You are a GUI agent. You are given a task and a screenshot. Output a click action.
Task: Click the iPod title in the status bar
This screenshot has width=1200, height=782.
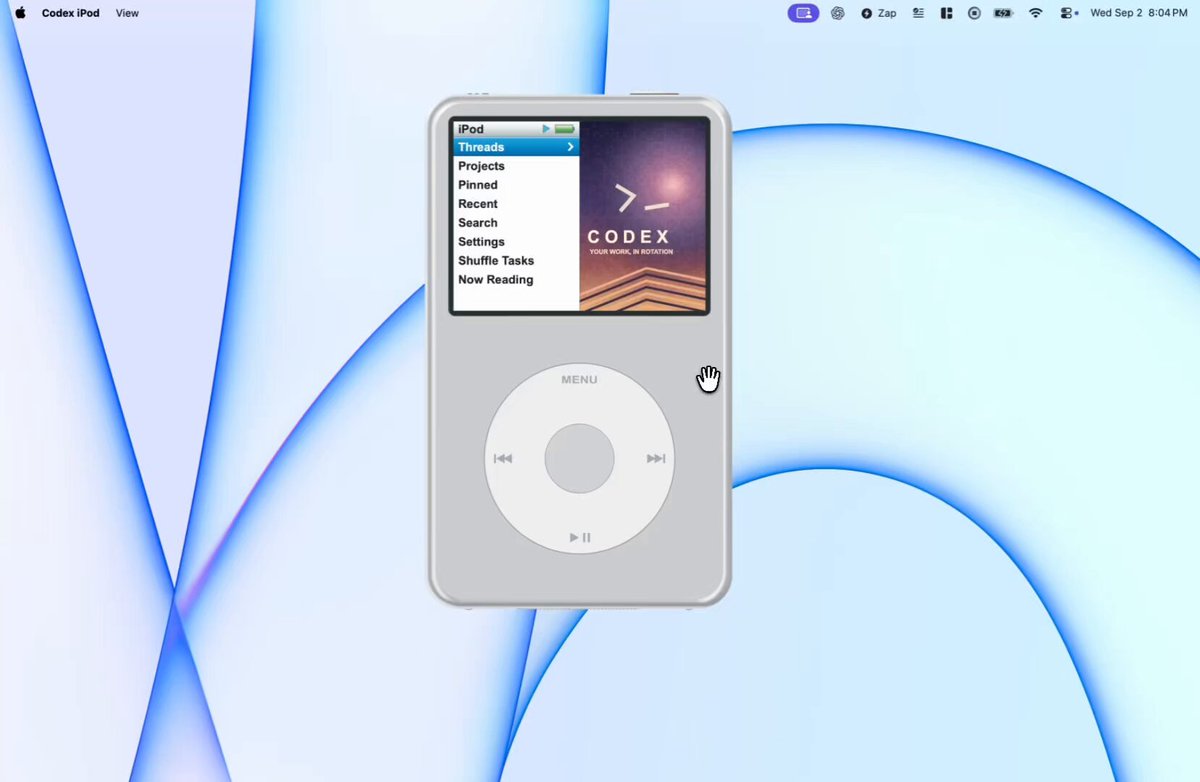point(471,129)
